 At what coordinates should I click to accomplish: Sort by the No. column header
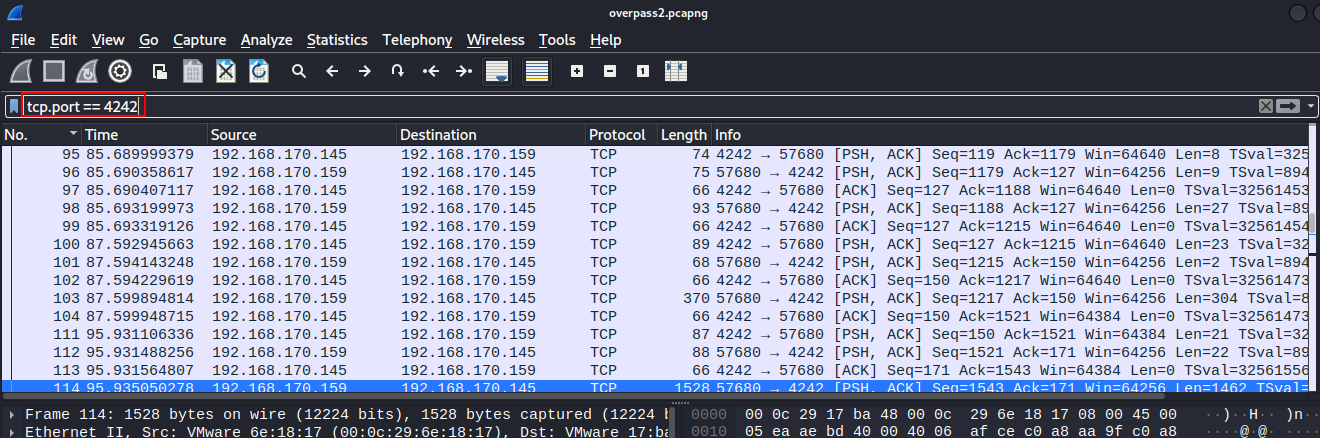click(x=41, y=134)
